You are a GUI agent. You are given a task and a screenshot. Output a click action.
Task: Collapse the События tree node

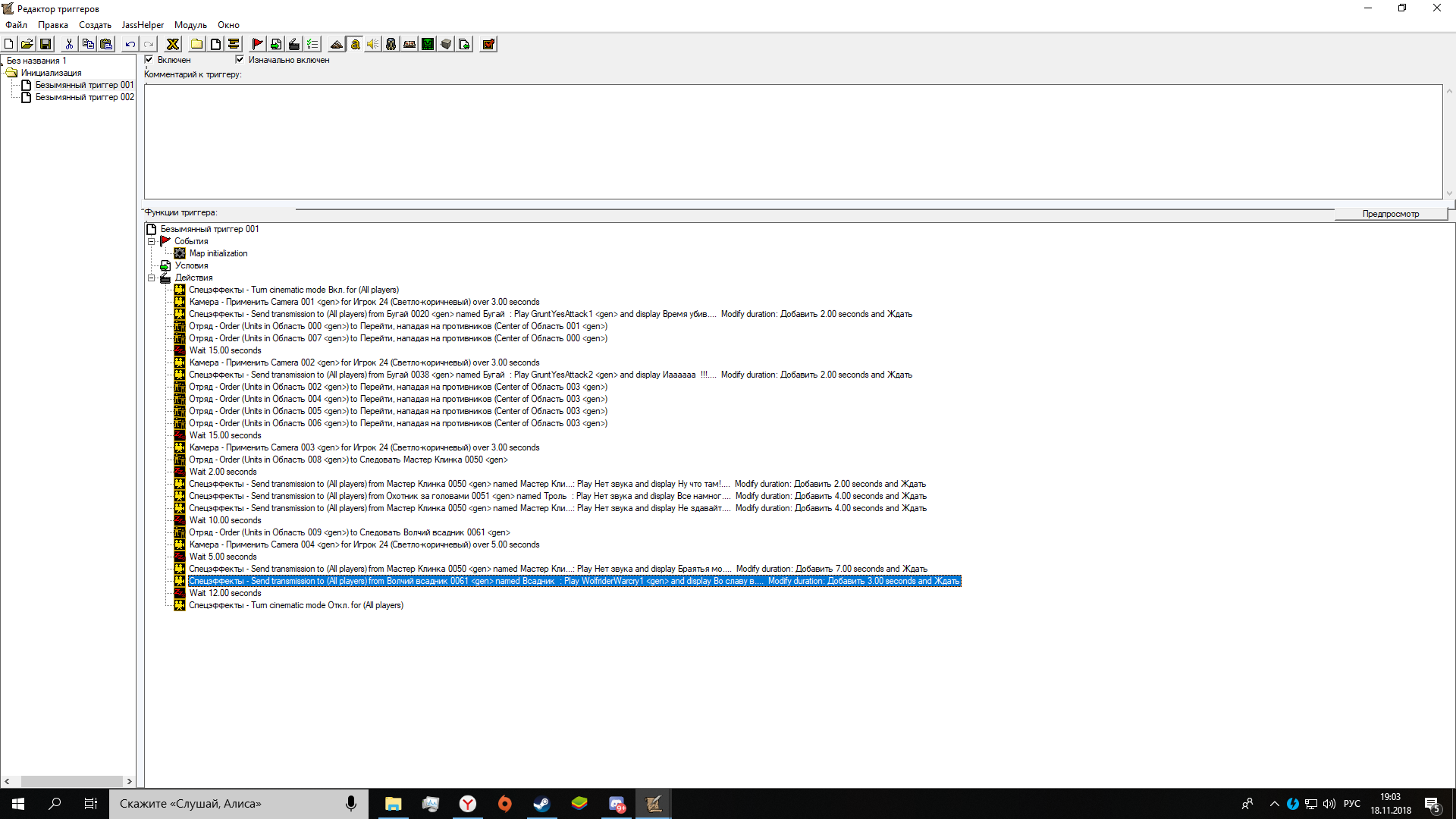pyautogui.click(x=151, y=241)
